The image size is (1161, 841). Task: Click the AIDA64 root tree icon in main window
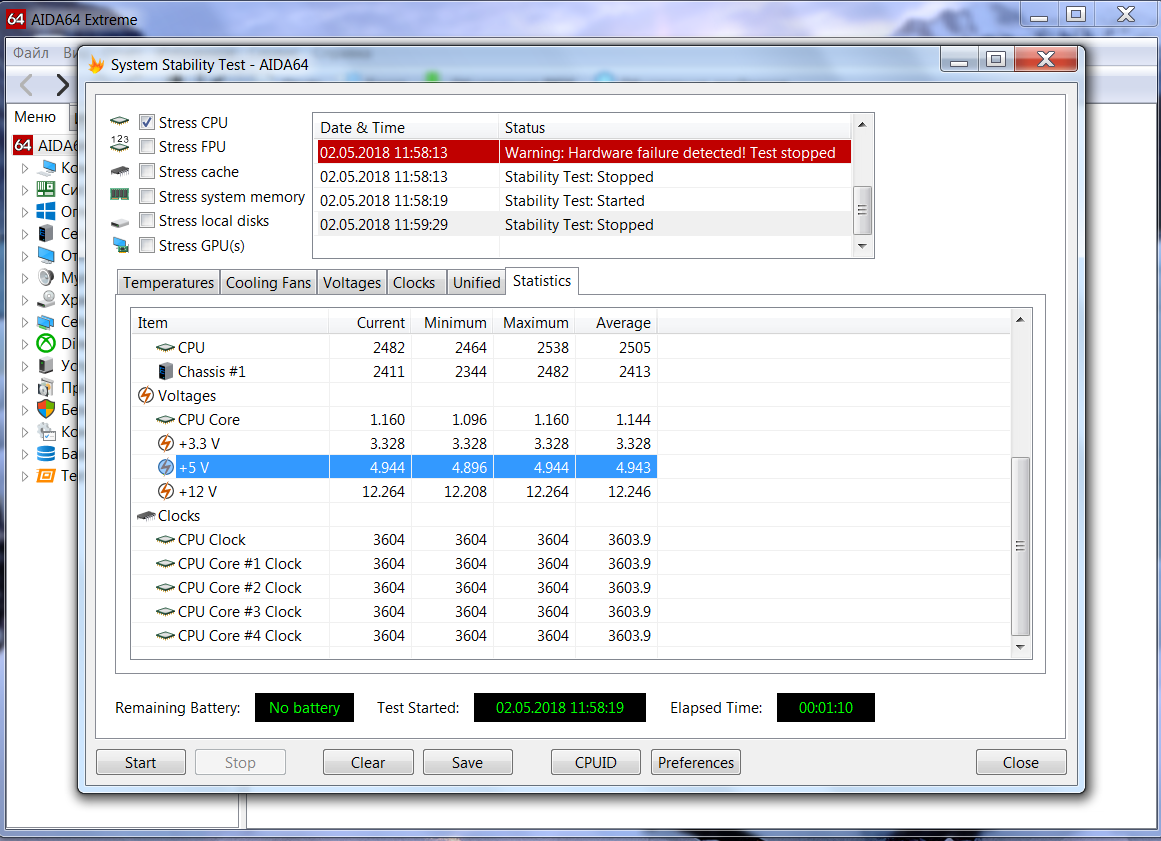[23, 145]
